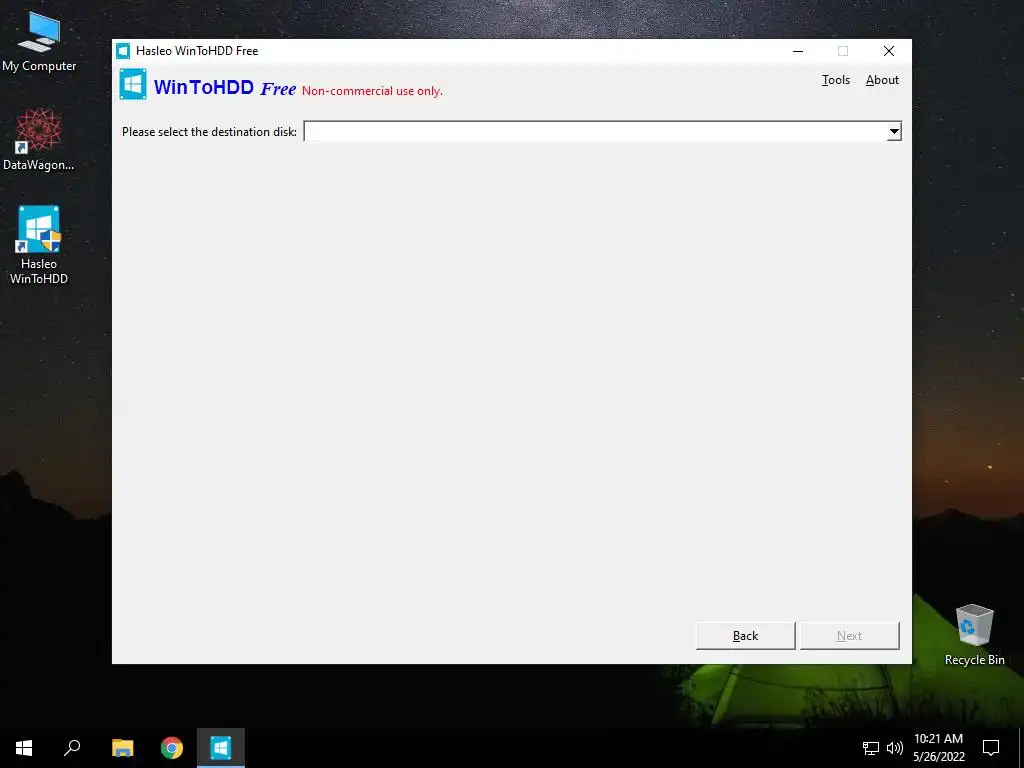1024x768 pixels.
Task: Click the title bar Hasleo app icon
Action: point(123,51)
